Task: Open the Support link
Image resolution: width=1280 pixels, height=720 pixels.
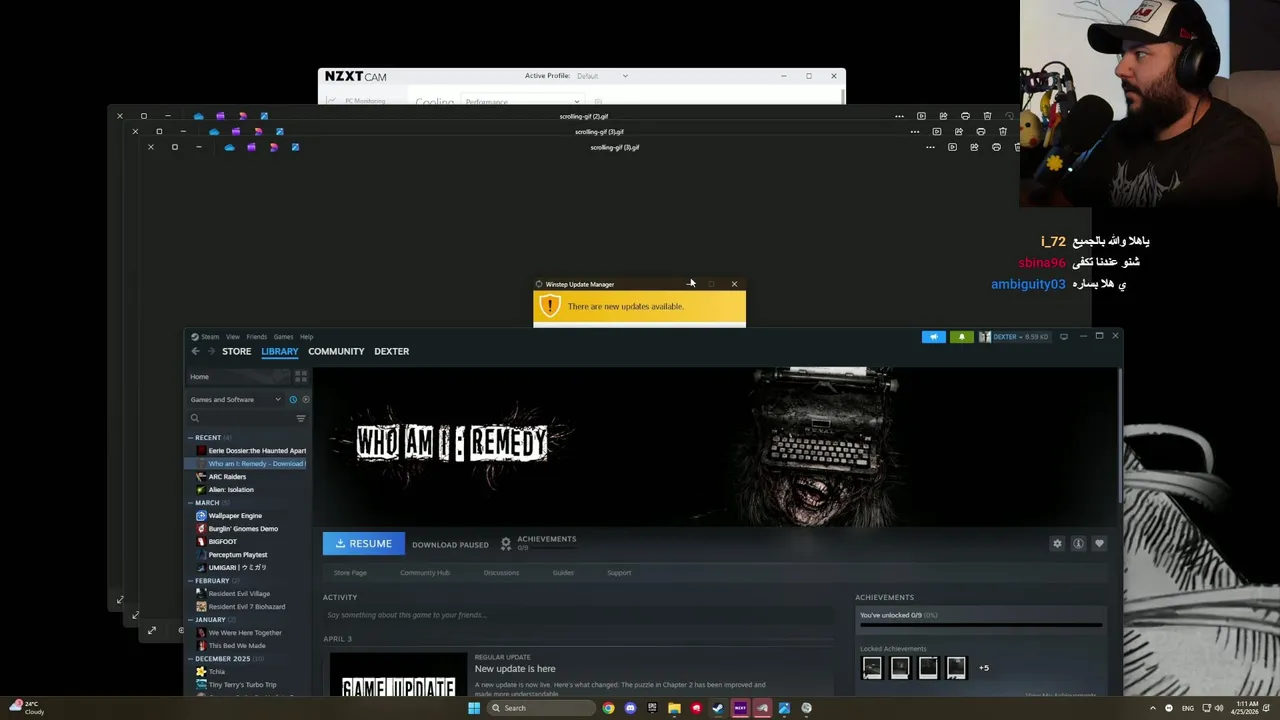Action: pos(619,573)
